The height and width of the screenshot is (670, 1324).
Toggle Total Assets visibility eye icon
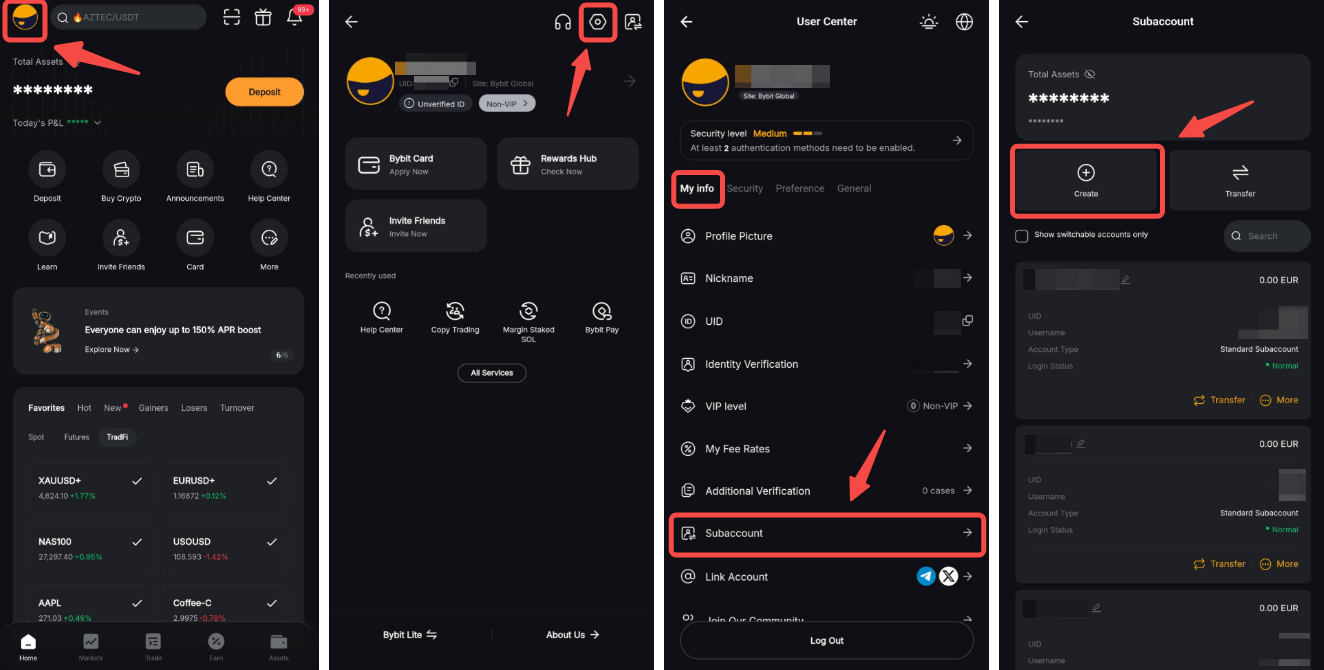pos(1090,74)
